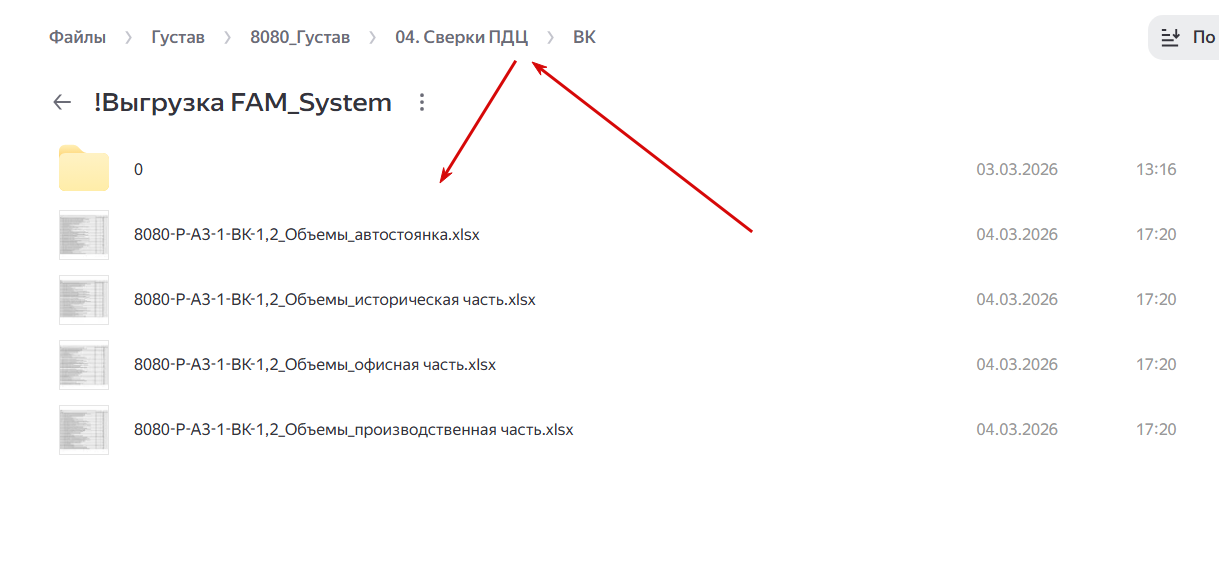The width and height of the screenshot is (1219, 570).
Task: Navigate to Густав breadcrumb folder
Action: click(x=178, y=38)
